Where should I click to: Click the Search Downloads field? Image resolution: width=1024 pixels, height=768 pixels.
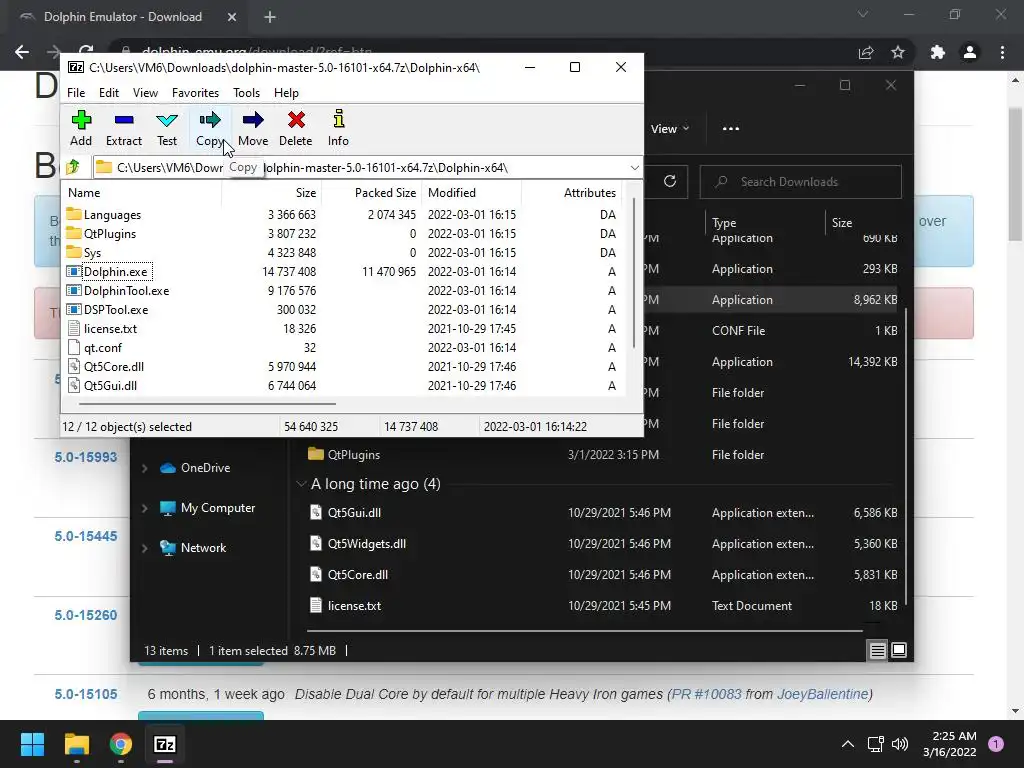801,182
